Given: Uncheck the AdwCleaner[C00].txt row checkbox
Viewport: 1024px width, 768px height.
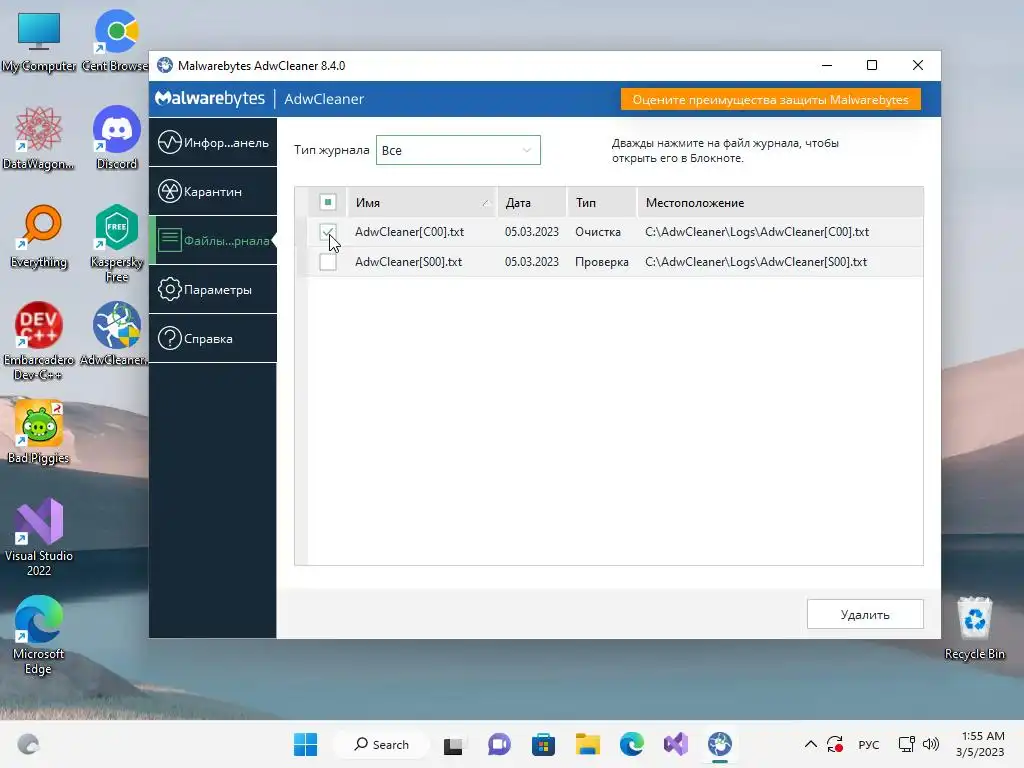Looking at the screenshot, I should [x=328, y=232].
